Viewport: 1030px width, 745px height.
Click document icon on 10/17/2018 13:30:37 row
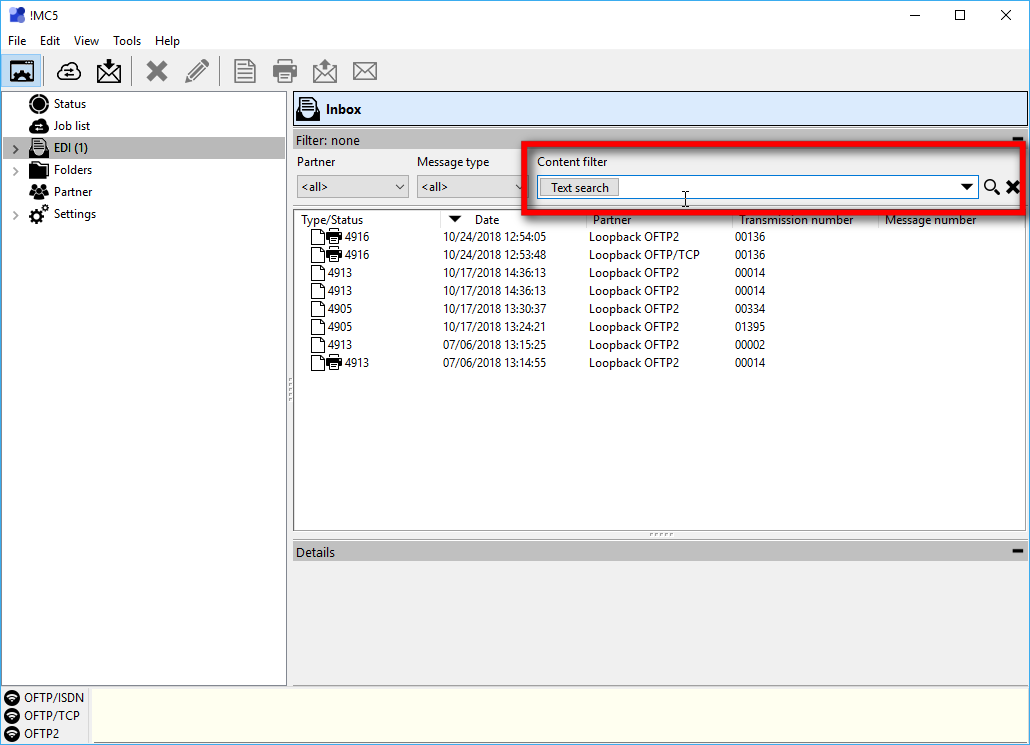coord(318,309)
